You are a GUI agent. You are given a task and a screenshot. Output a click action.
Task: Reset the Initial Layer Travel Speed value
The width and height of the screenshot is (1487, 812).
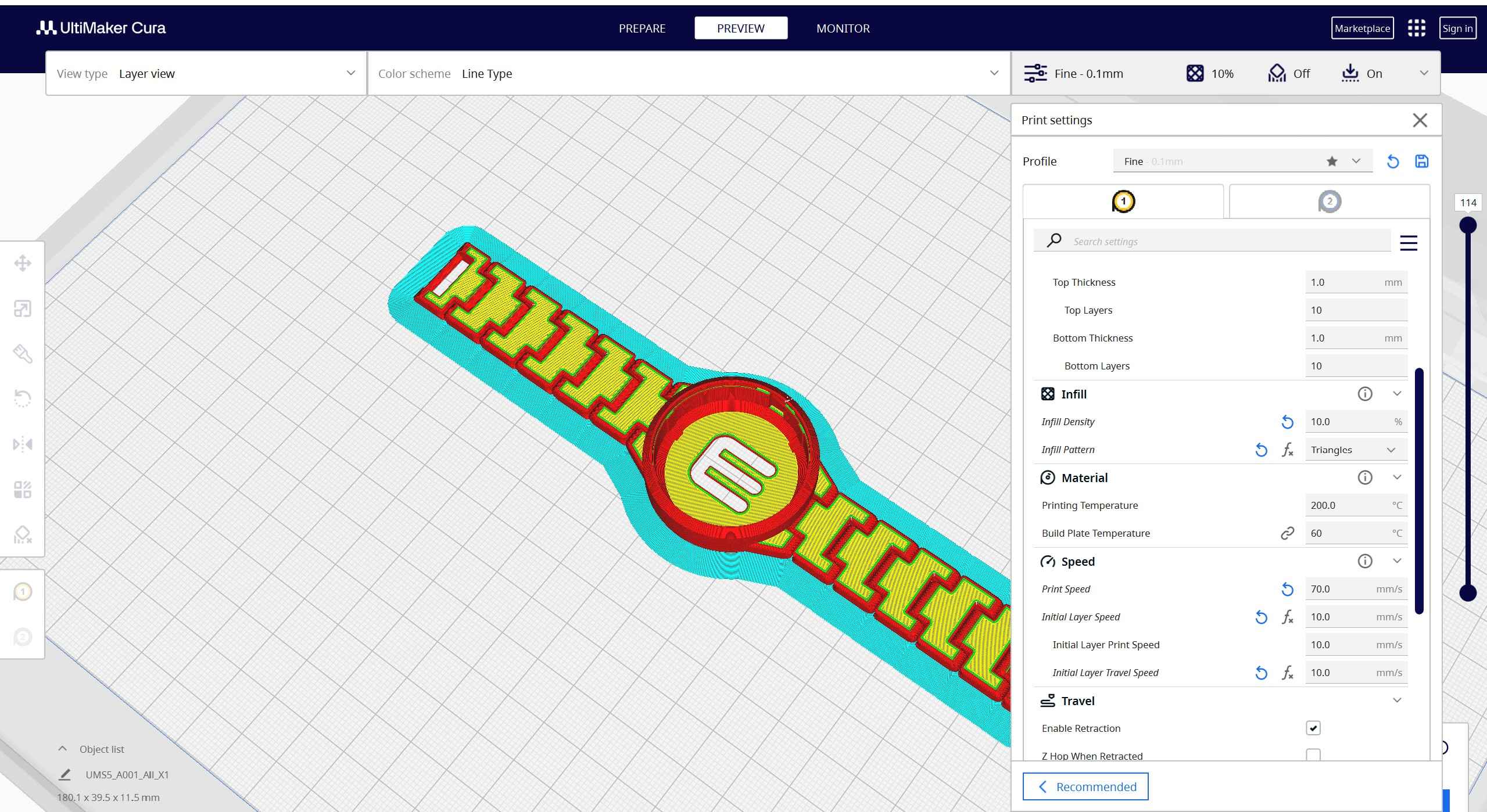pos(1261,673)
